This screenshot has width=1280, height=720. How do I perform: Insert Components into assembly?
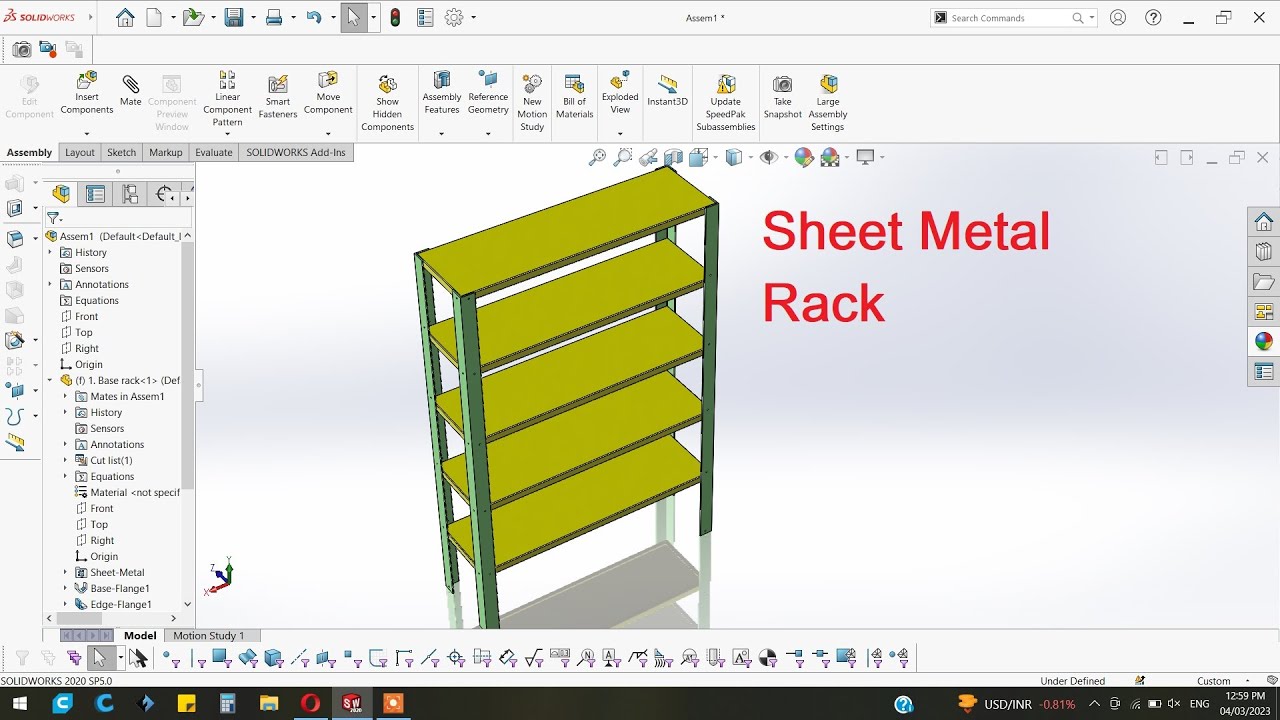click(87, 93)
